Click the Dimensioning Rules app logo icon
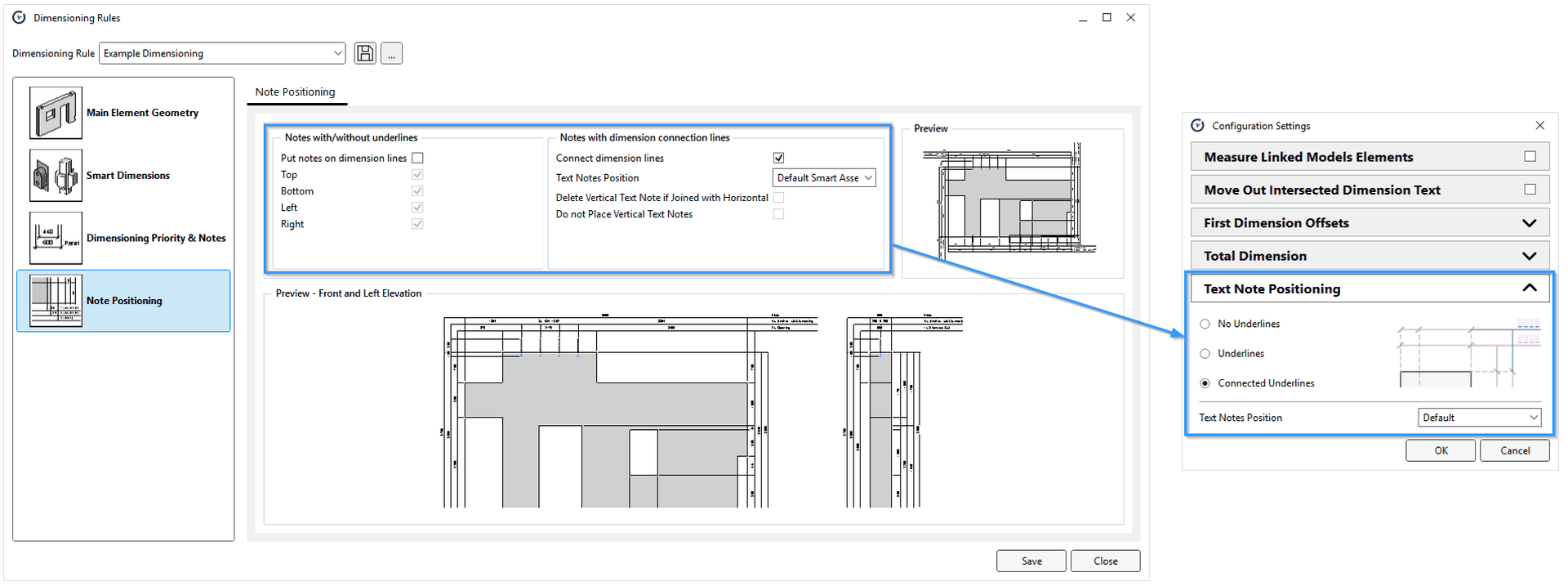 coord(19,17)
